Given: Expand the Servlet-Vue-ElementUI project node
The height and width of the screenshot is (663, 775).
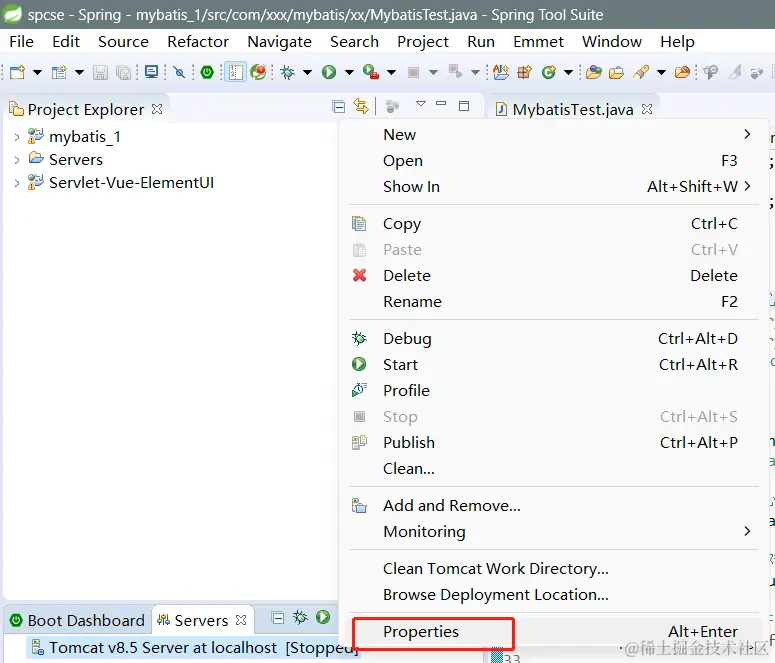Looking at the screenshot, I should [x=17, y=183].
